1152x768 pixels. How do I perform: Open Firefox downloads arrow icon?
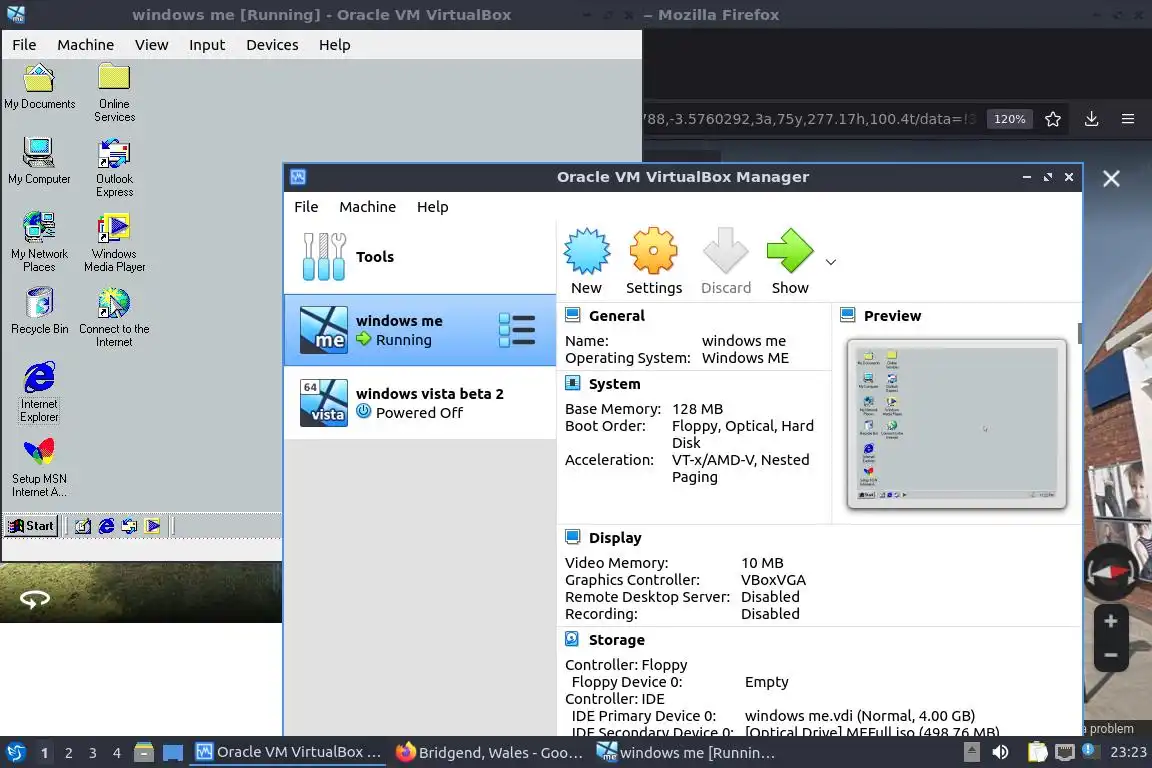1092,119
